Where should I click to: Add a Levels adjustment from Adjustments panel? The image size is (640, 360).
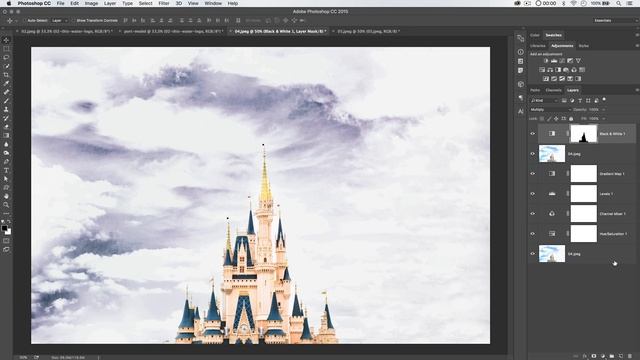554,61
